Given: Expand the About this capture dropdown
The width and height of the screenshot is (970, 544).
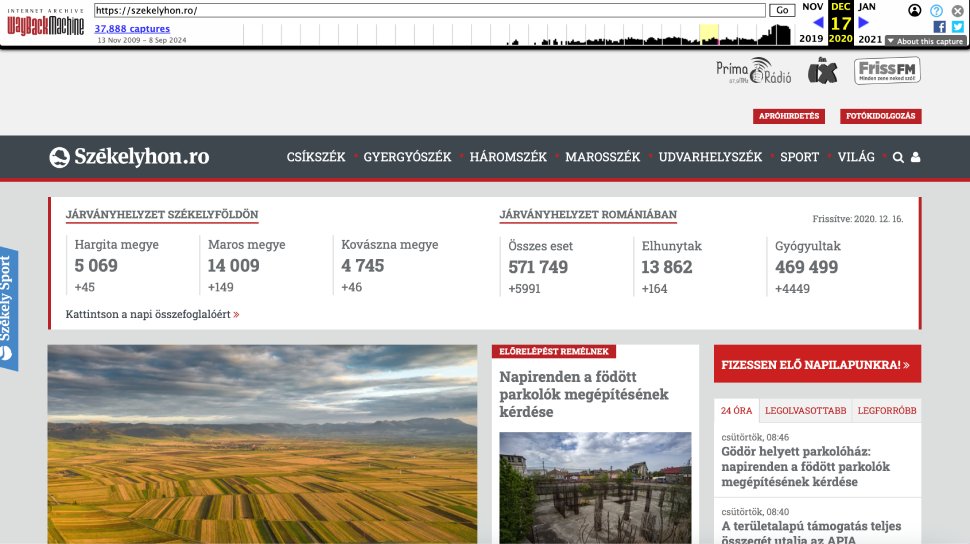Looking at the screenshot, I should (x=924, y=42).
